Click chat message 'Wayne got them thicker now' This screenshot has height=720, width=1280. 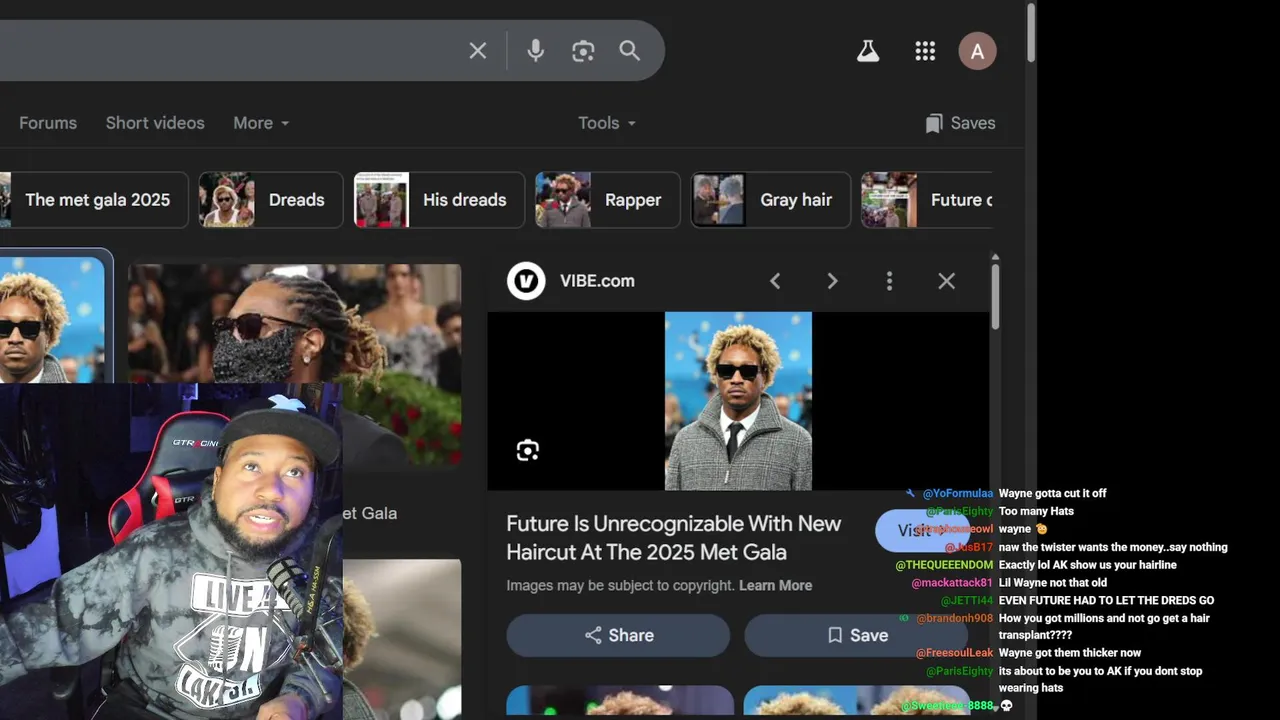[x=1069, y=653]
